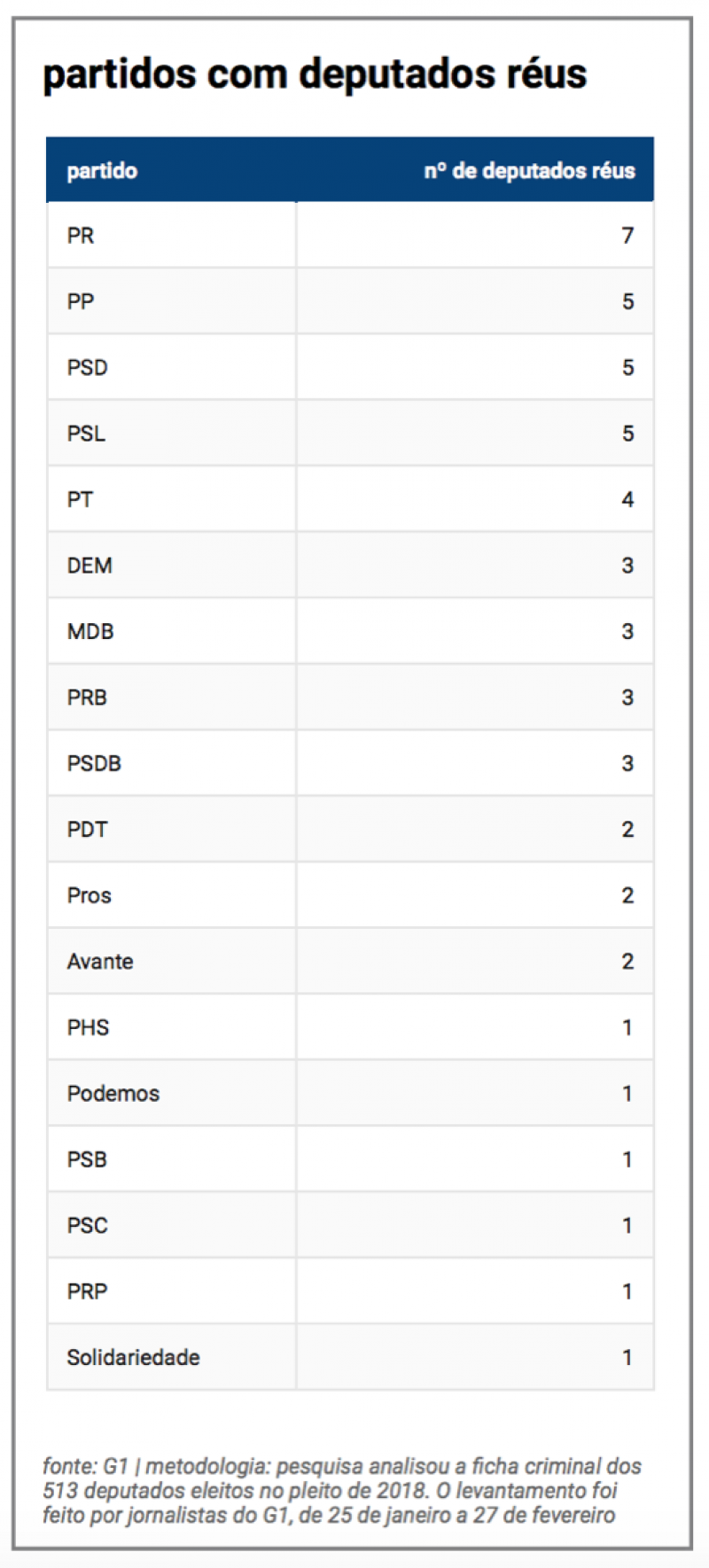Click the PDT party name
709x1568 pixels.
(x=87, y=830)
